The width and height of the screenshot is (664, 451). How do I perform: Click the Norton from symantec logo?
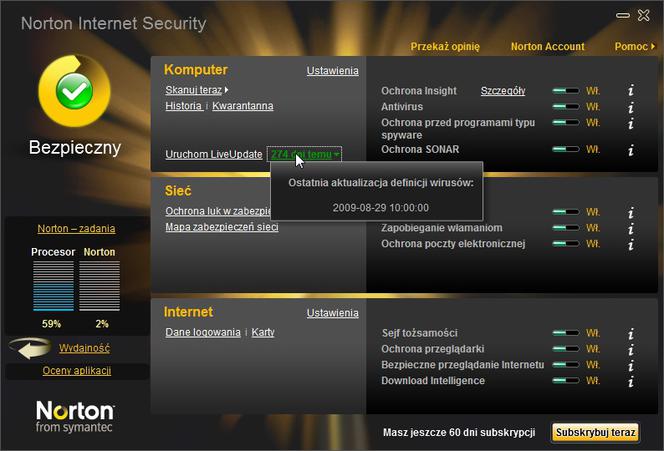[75, 416]
